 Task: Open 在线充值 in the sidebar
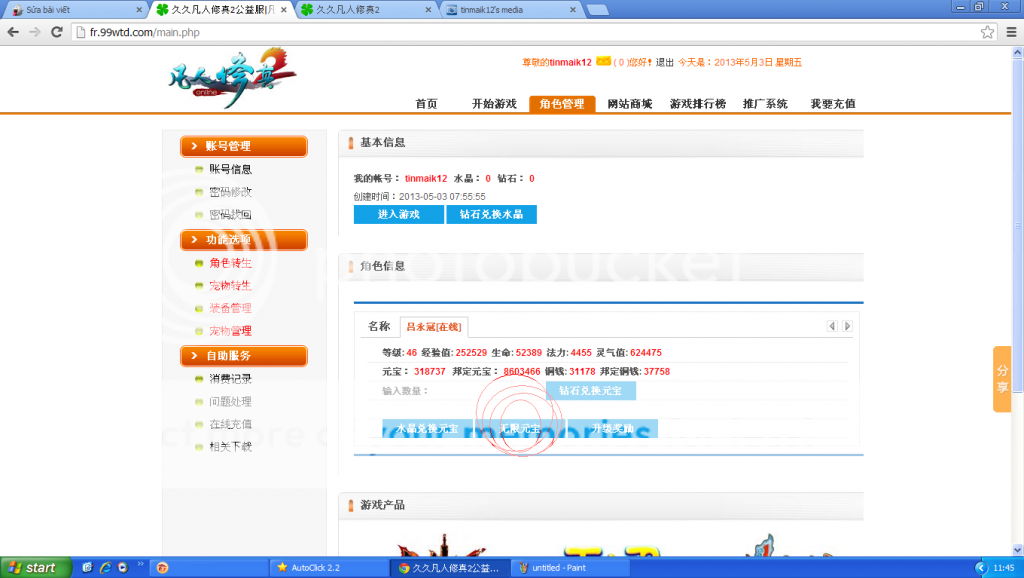pos(230,425)
